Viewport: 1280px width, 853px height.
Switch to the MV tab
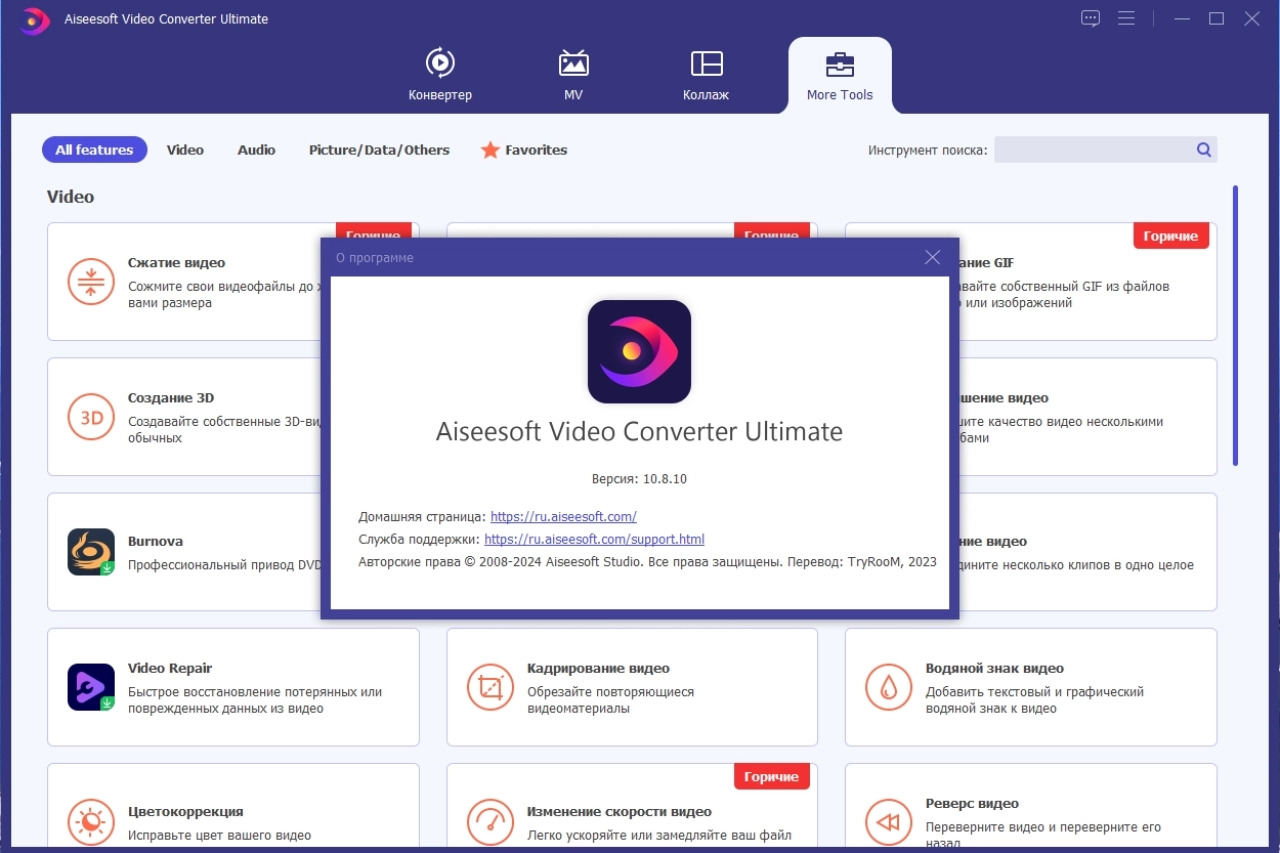point(573,75)
